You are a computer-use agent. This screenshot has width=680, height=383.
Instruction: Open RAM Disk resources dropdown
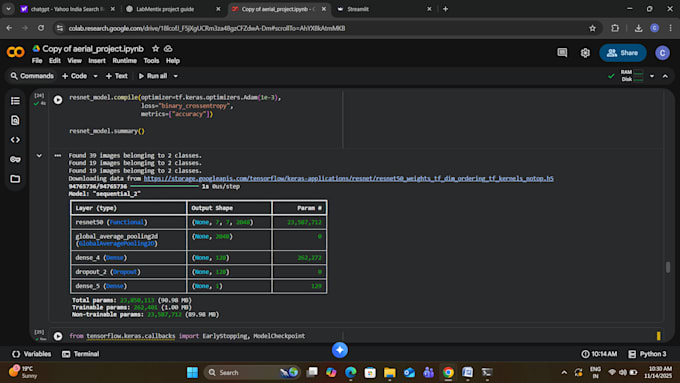[651, 76]
